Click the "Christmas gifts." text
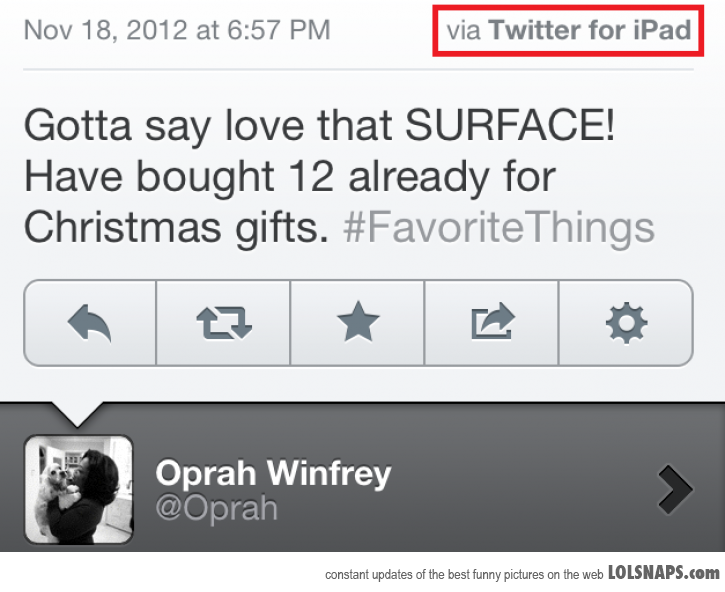 [x=177, y=227]
